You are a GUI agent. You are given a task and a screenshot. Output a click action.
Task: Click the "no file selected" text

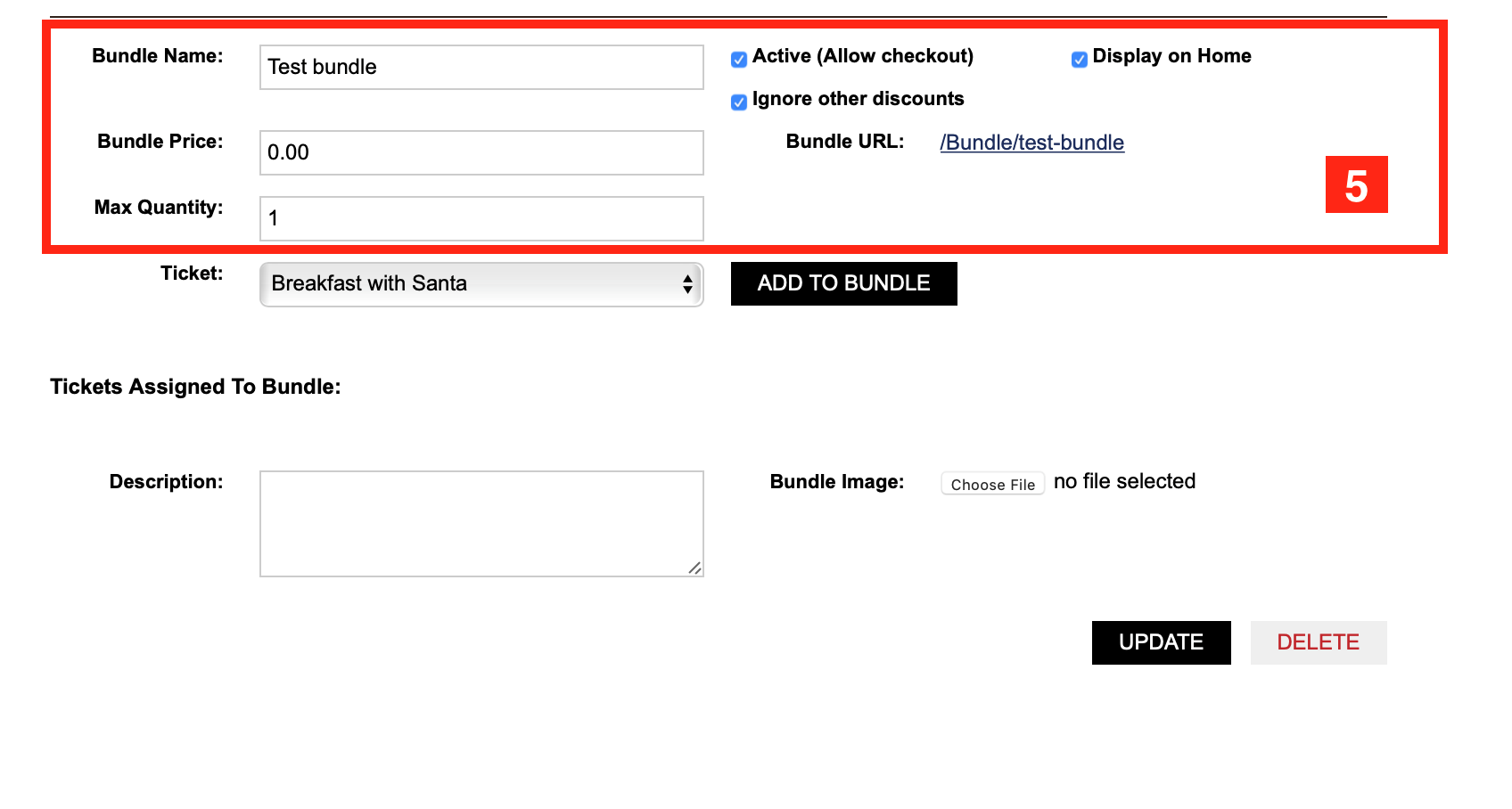pos(1124,482)
